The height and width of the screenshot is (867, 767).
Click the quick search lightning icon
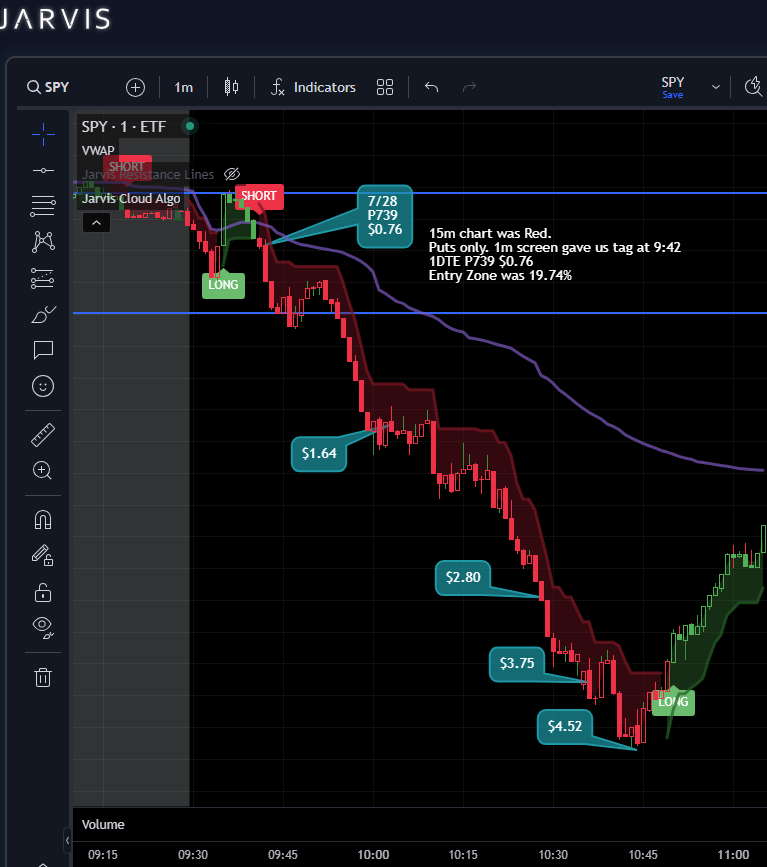pyautogui.click(x=754, y=87)
